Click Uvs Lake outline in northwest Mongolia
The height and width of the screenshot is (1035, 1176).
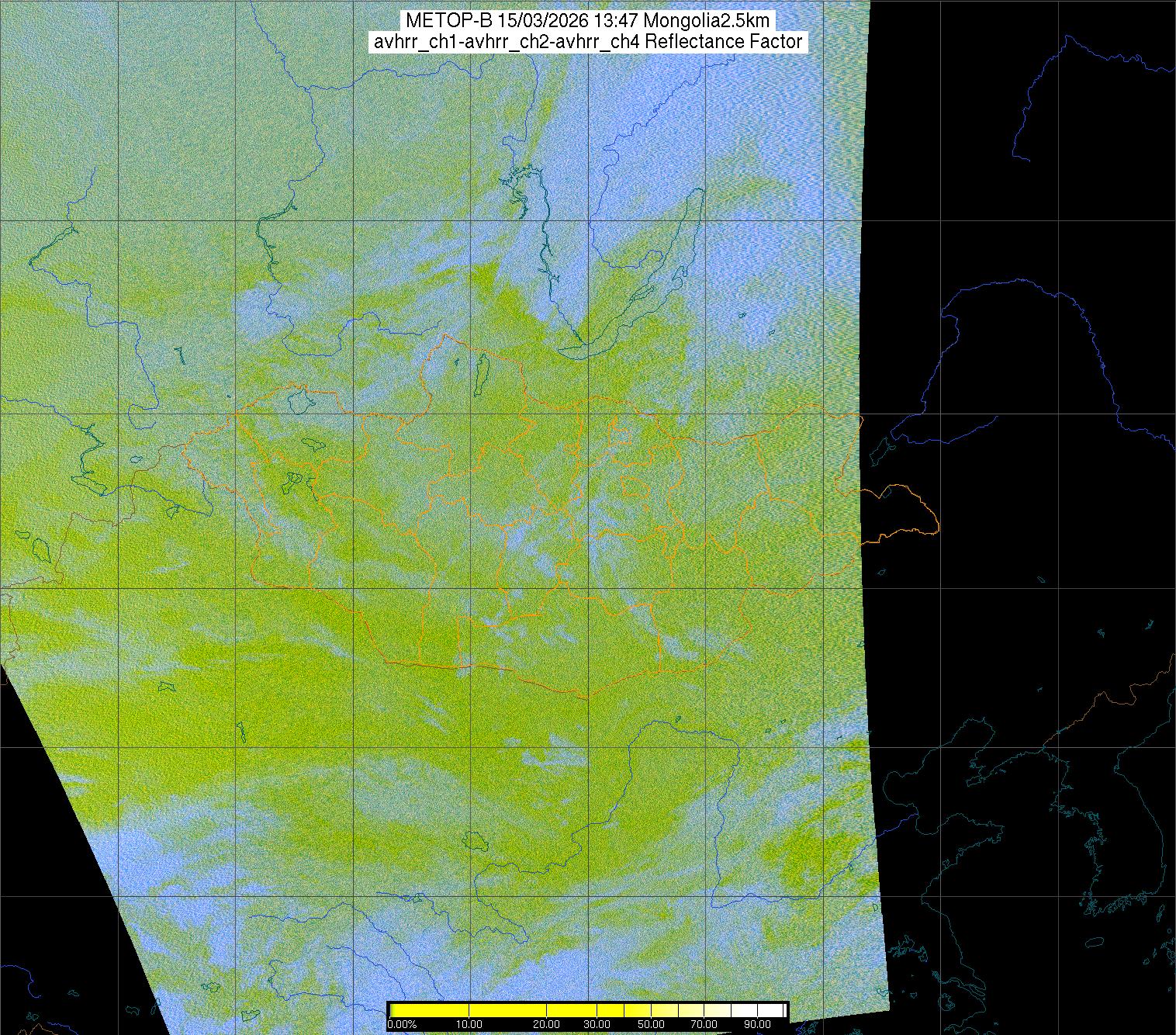[x=297, y=401]
